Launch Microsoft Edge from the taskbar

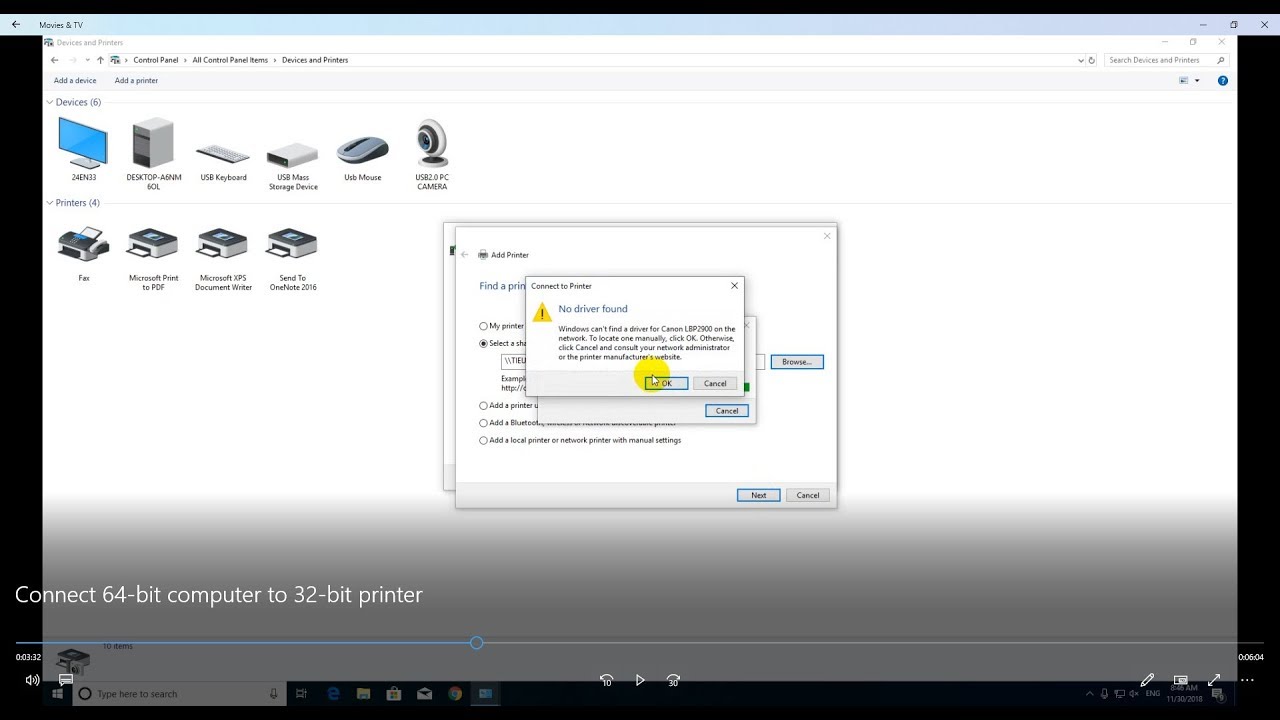point(333,693)
